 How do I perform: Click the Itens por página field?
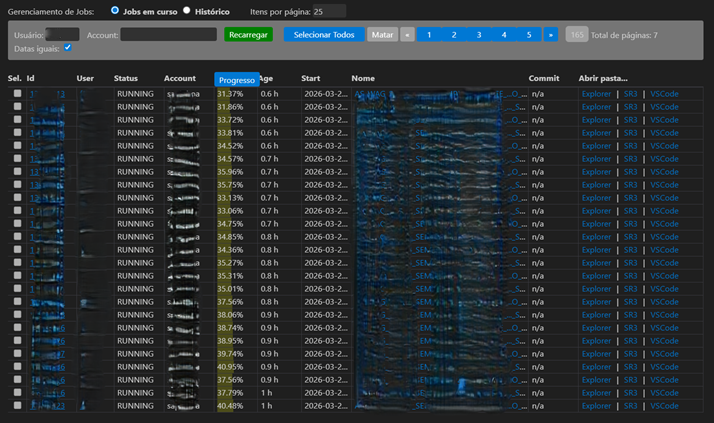329,11
